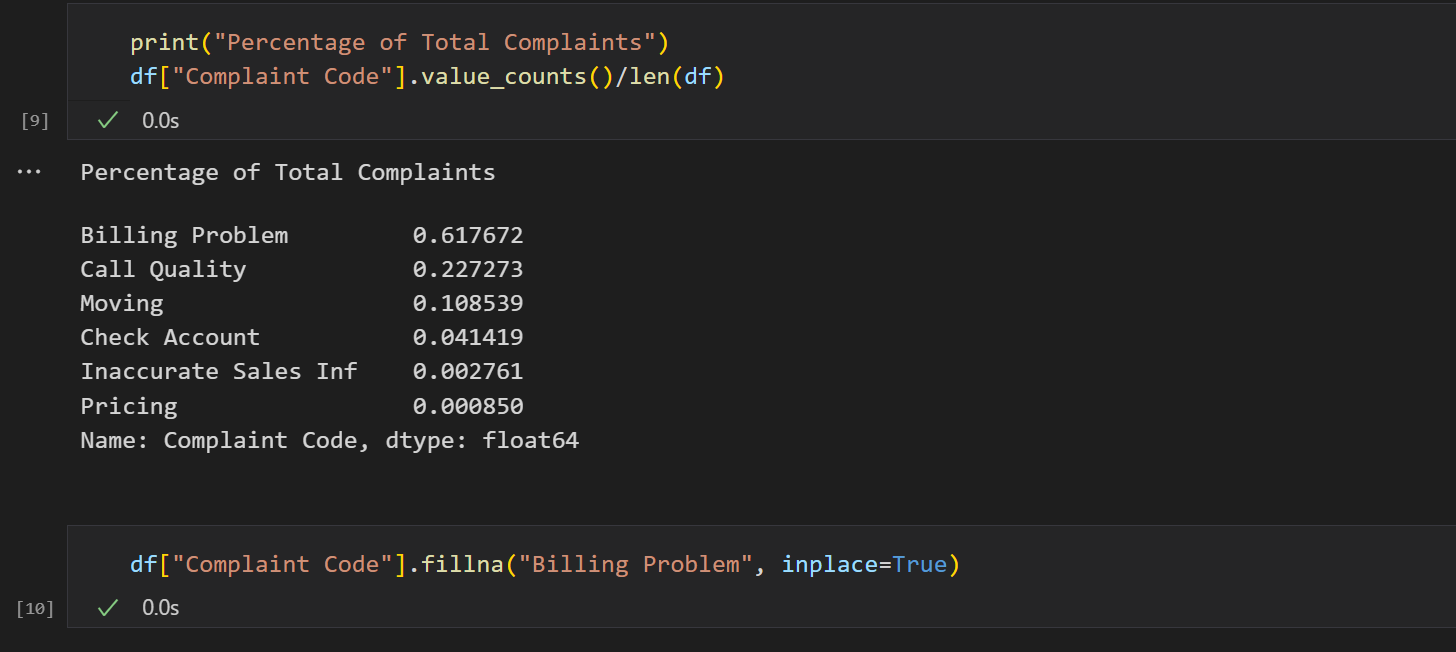Click the Name: Complaint Code dtype line
This screenshot has height=652, width=1456.
(x=330, y=440)
